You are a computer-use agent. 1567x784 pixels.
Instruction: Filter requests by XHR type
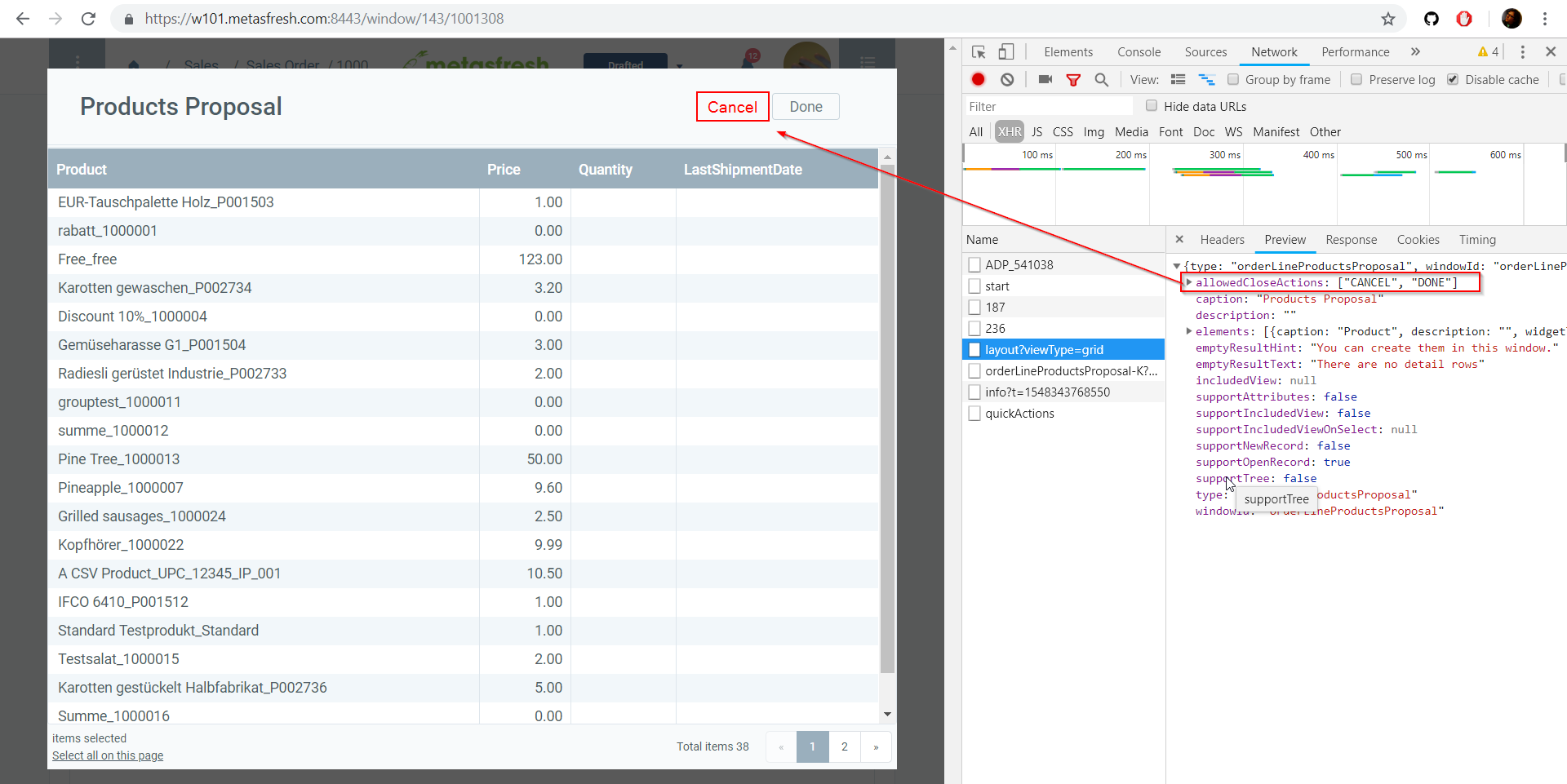[1010, 131]
